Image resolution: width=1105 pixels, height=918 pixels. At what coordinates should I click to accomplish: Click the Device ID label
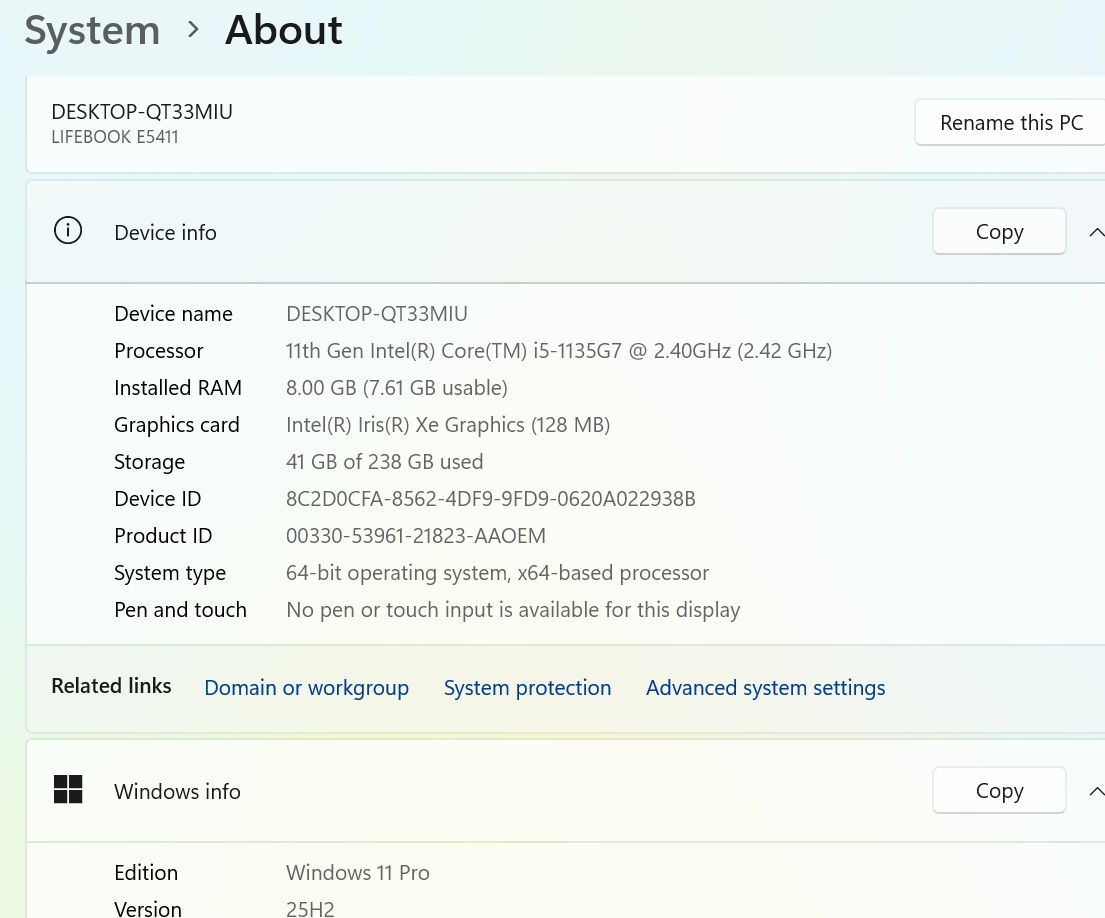coord(157,499)
